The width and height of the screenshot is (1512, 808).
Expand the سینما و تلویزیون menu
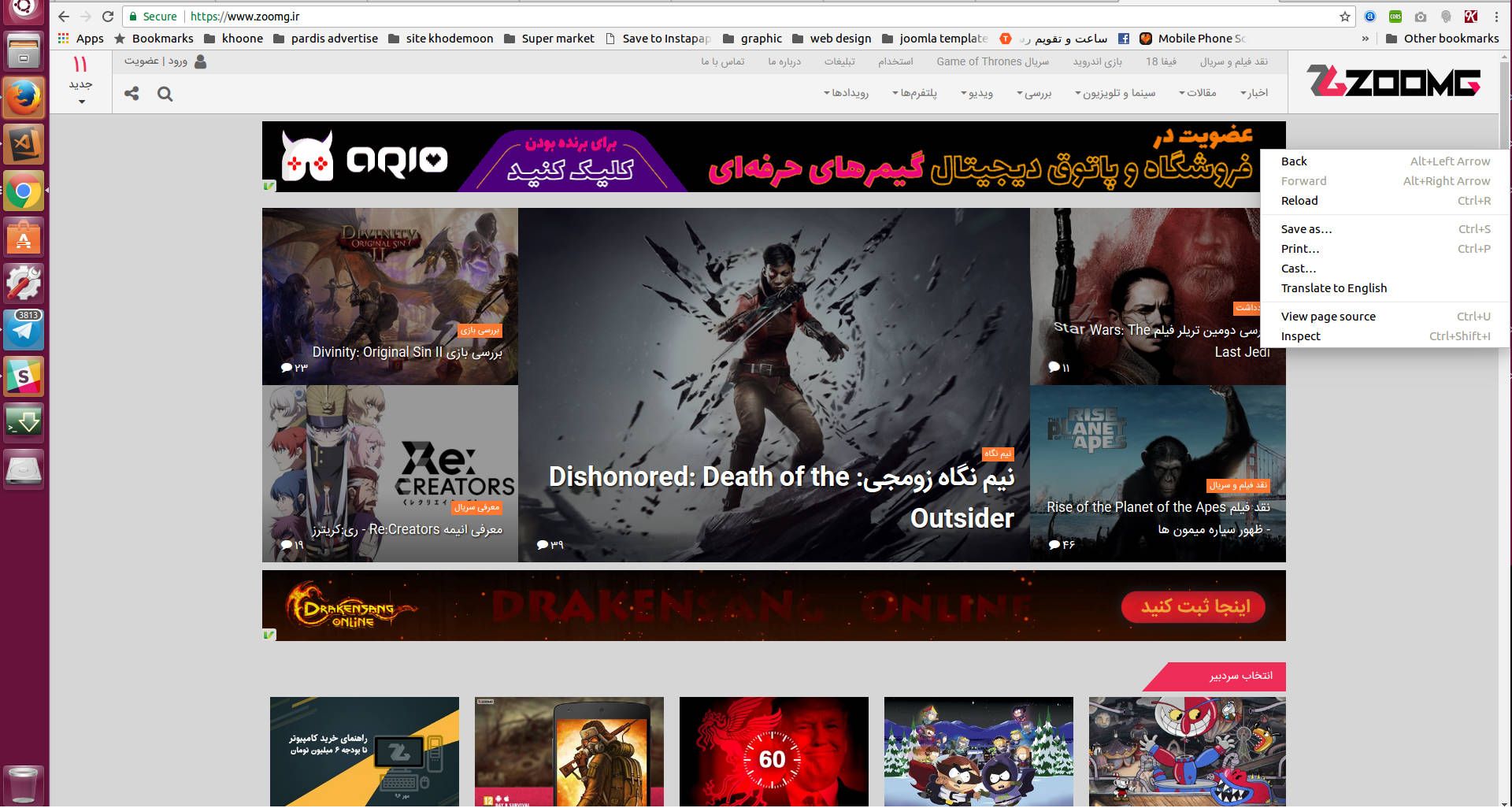pyautogui.click(x=1115, y=93)
